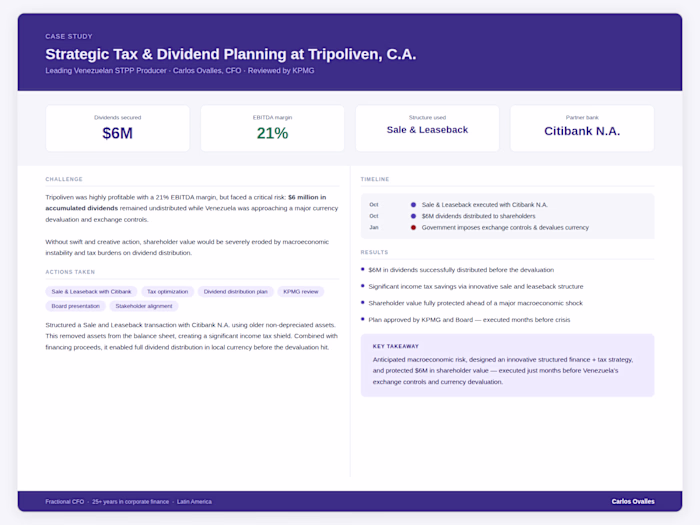Click the blue dot for $6M dividends distributed
The height and width of the screenshot is (525, 700).
click(413, 216)
